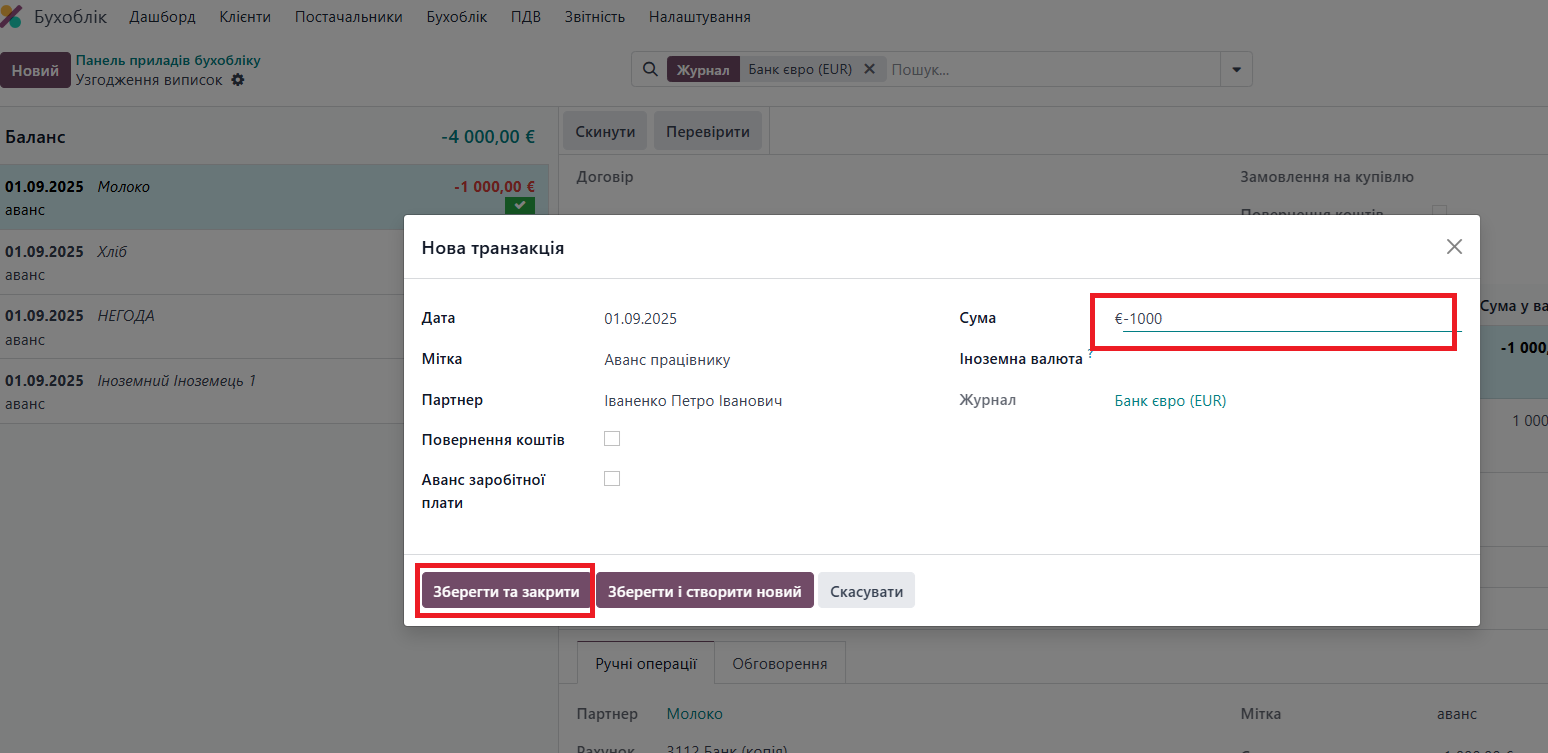Enable the Аванс заробітної плати checkbox

click(612, 479)
